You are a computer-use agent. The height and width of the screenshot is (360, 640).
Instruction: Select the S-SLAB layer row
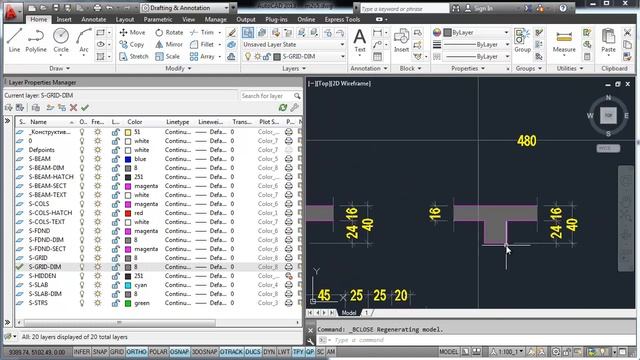[159, 285]
